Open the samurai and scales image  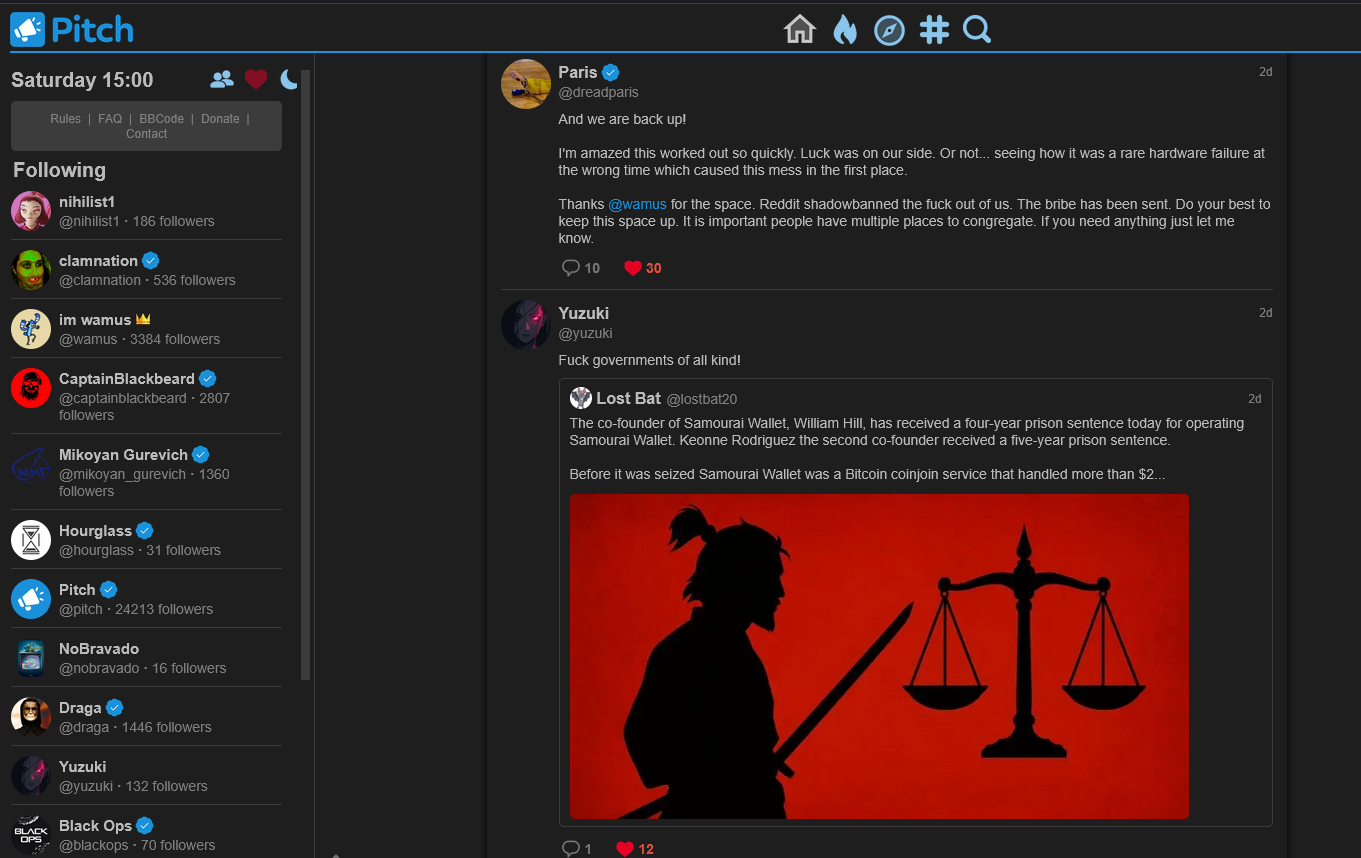879,656
